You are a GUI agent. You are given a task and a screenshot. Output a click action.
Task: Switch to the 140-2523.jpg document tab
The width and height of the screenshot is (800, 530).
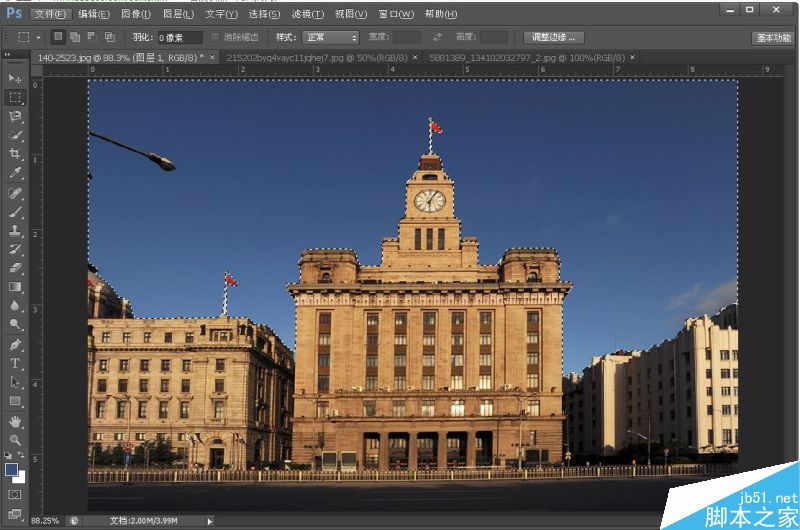120,58
